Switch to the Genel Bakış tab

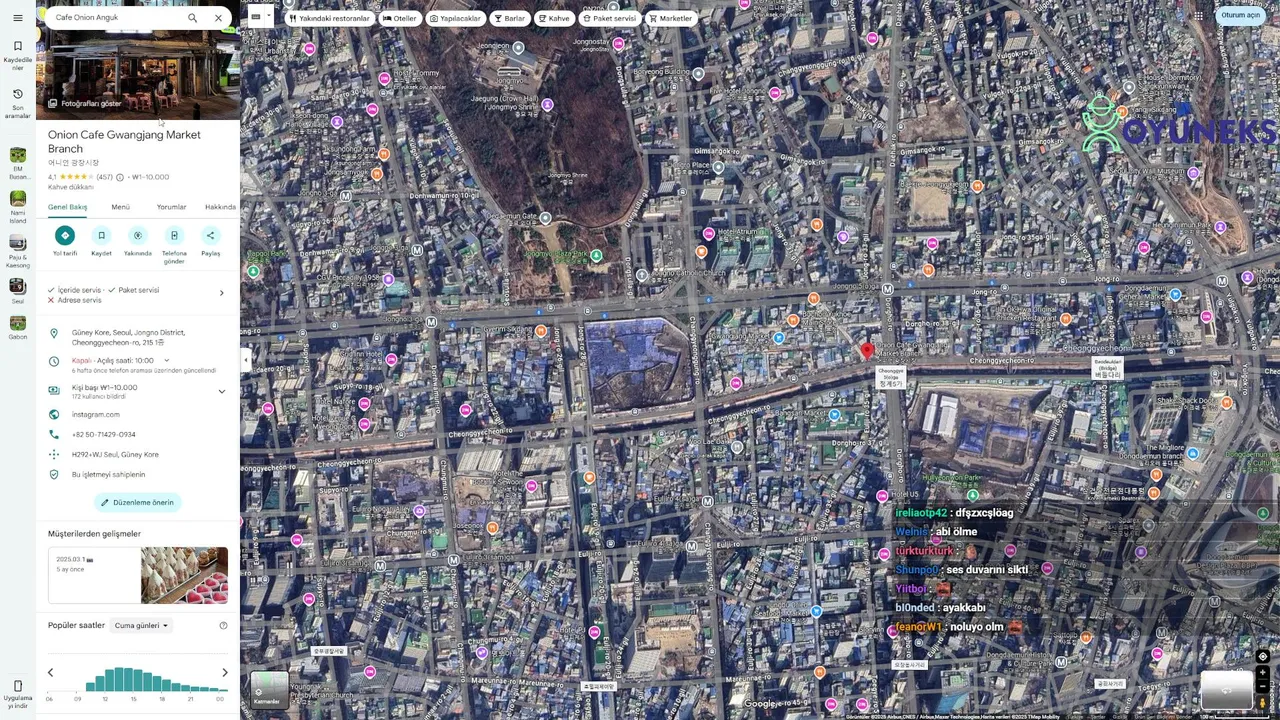coord(68,207)
